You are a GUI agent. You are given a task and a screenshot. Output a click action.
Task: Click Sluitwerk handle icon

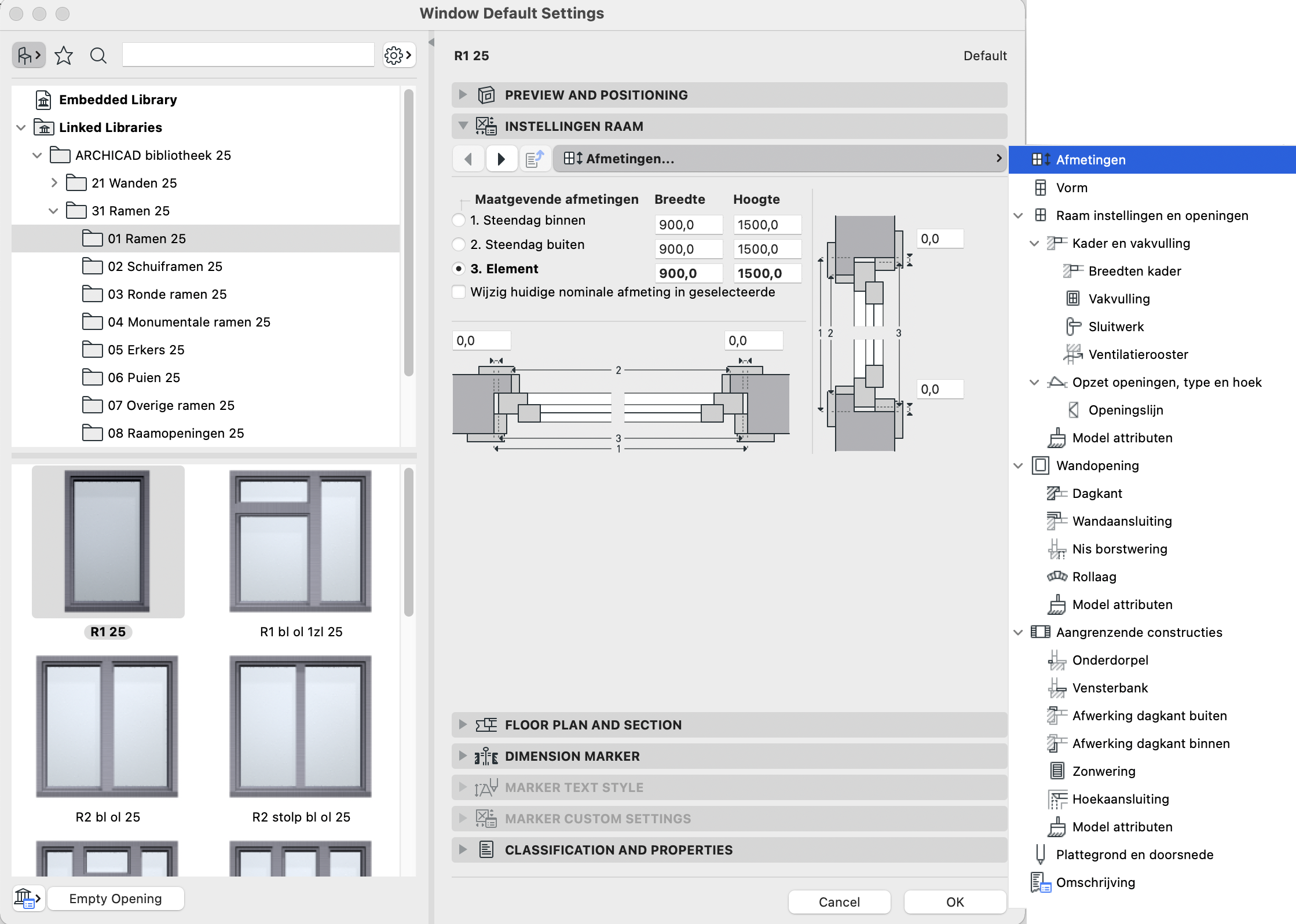coord(1073,327)
